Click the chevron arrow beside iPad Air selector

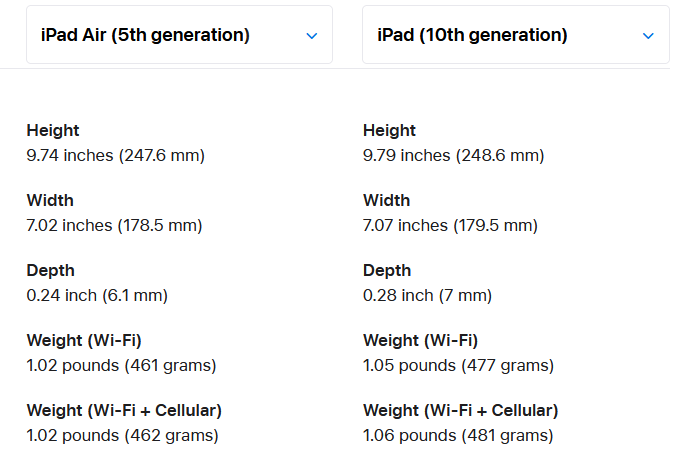[x=311, y=36]
